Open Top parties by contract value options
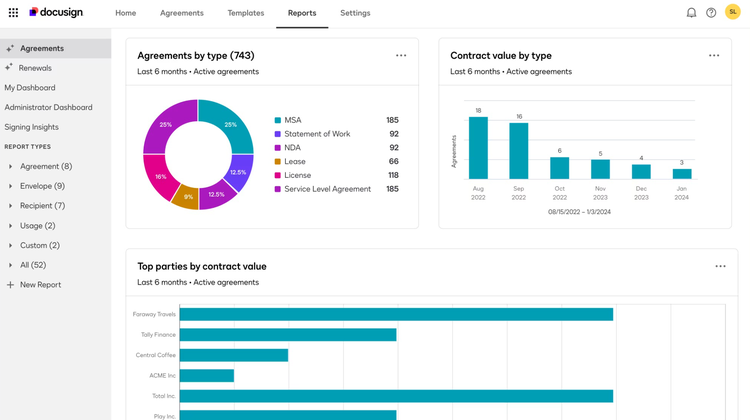This screenshot has width=750, height=420. (x=720, y=266)
